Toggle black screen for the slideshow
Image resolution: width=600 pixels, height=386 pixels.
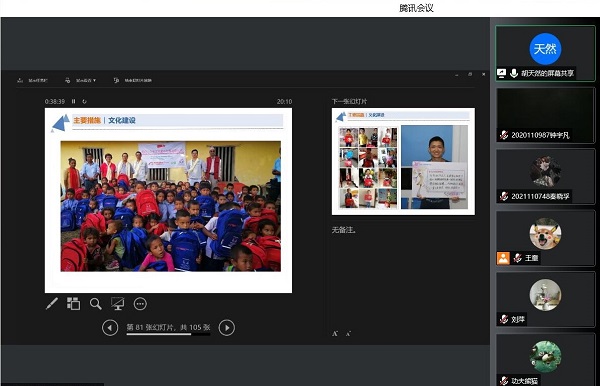(117, 304)
